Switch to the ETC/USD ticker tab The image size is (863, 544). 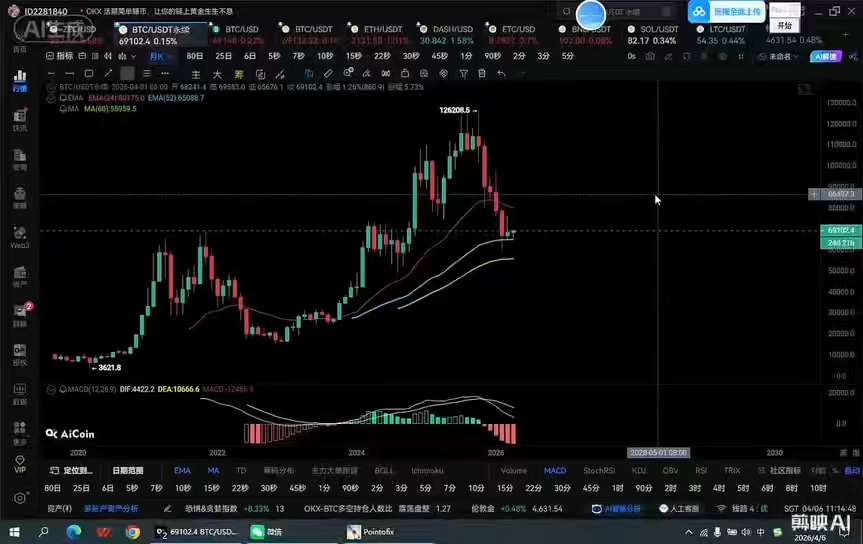pyautogui.click(x=512, y=34)
